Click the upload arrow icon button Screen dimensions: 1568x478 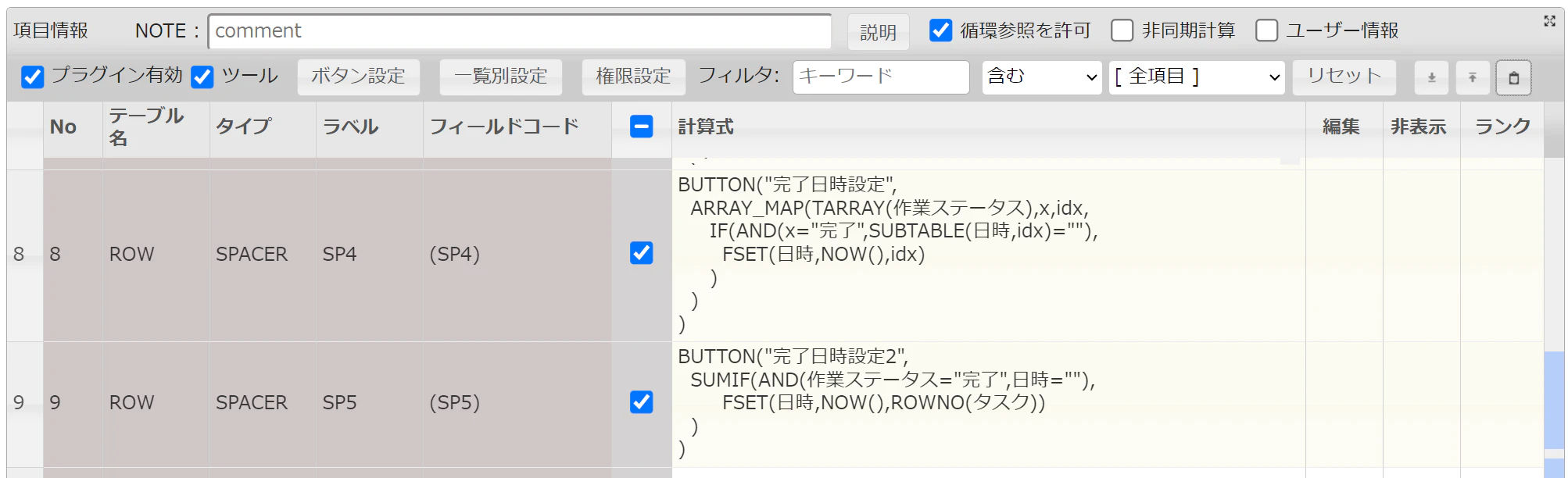pos(1473,77)
